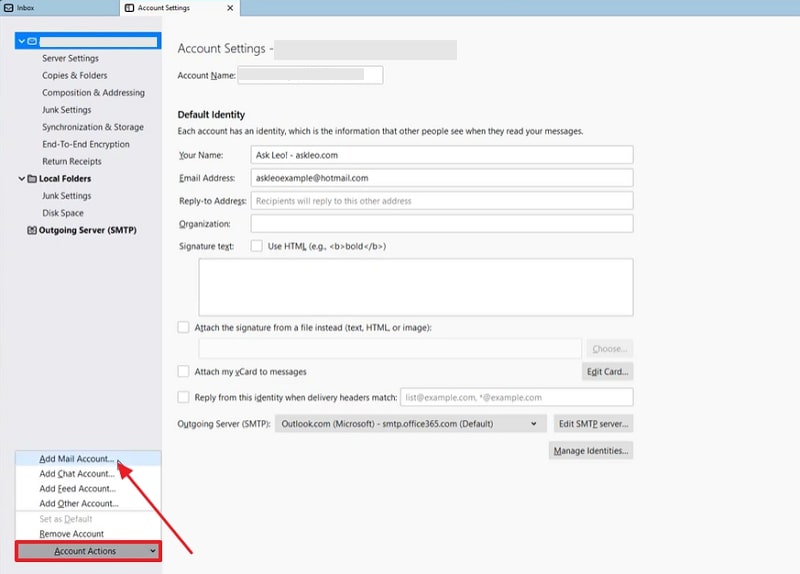Choose Add Feed Account... from the menu
800x574 pixels.
tap(88, 488)
